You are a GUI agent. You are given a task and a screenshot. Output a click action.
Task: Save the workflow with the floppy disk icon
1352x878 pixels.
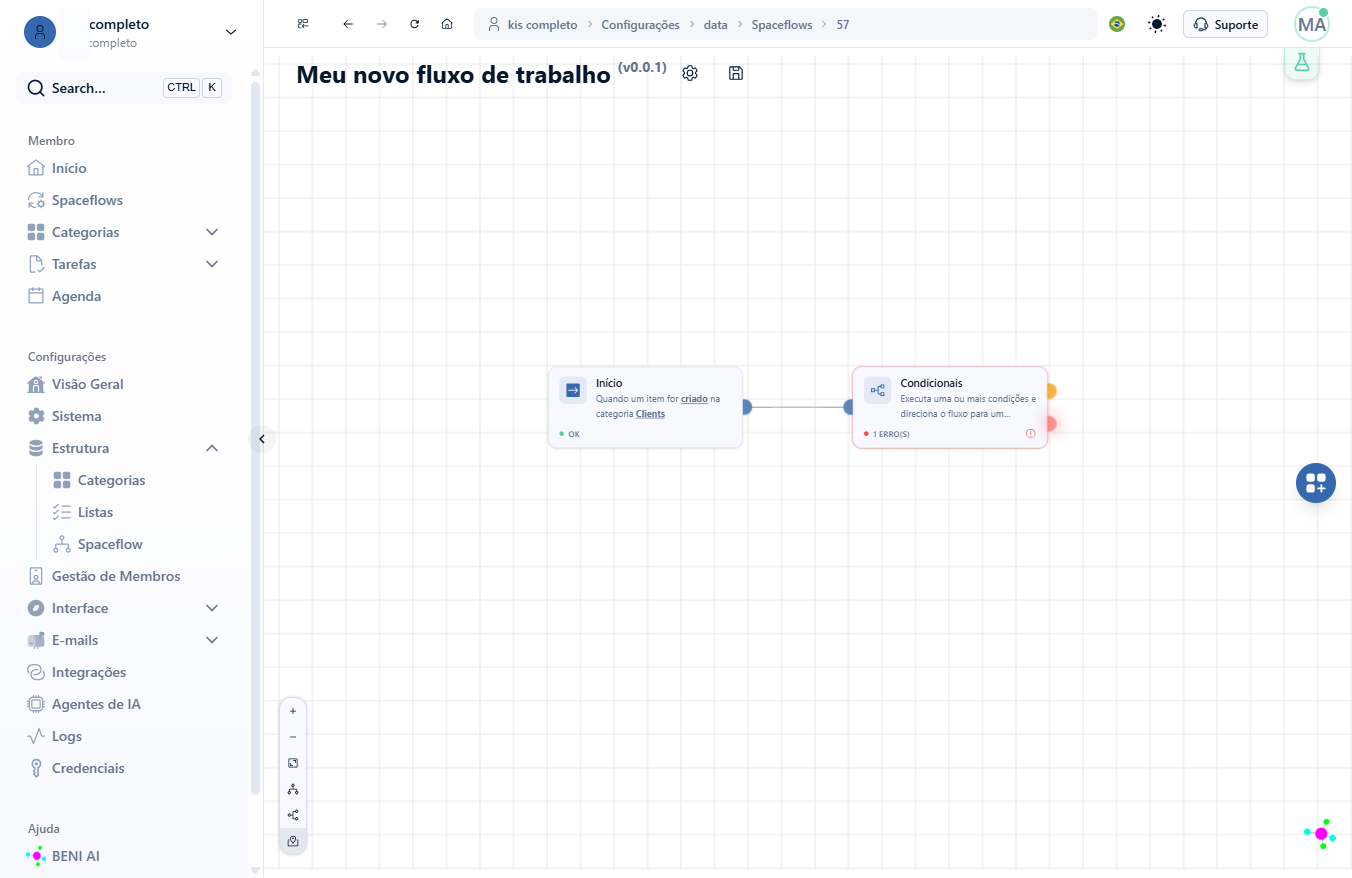(736, 73)
